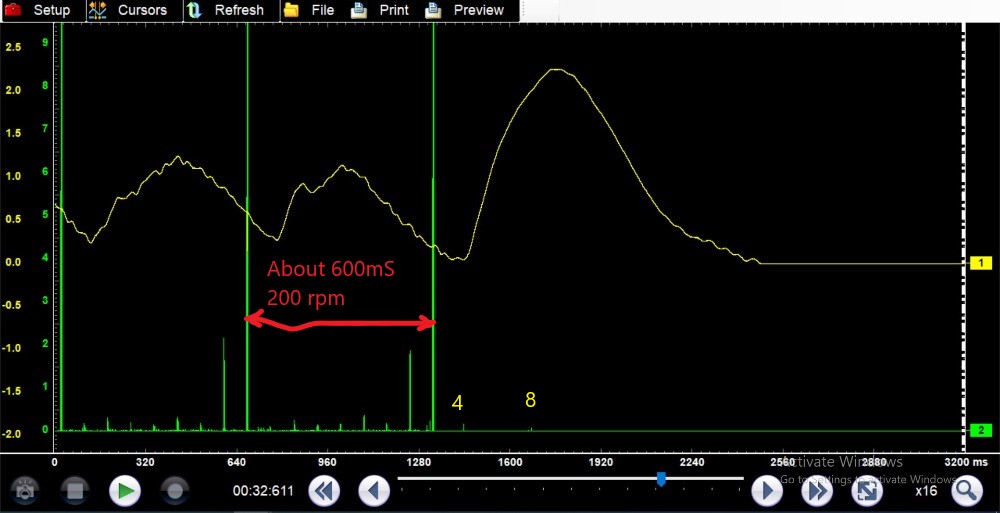This screenshot has height=513, width=1000.
Task: Click the magnifier zoom icon
Action: (966, 491)
